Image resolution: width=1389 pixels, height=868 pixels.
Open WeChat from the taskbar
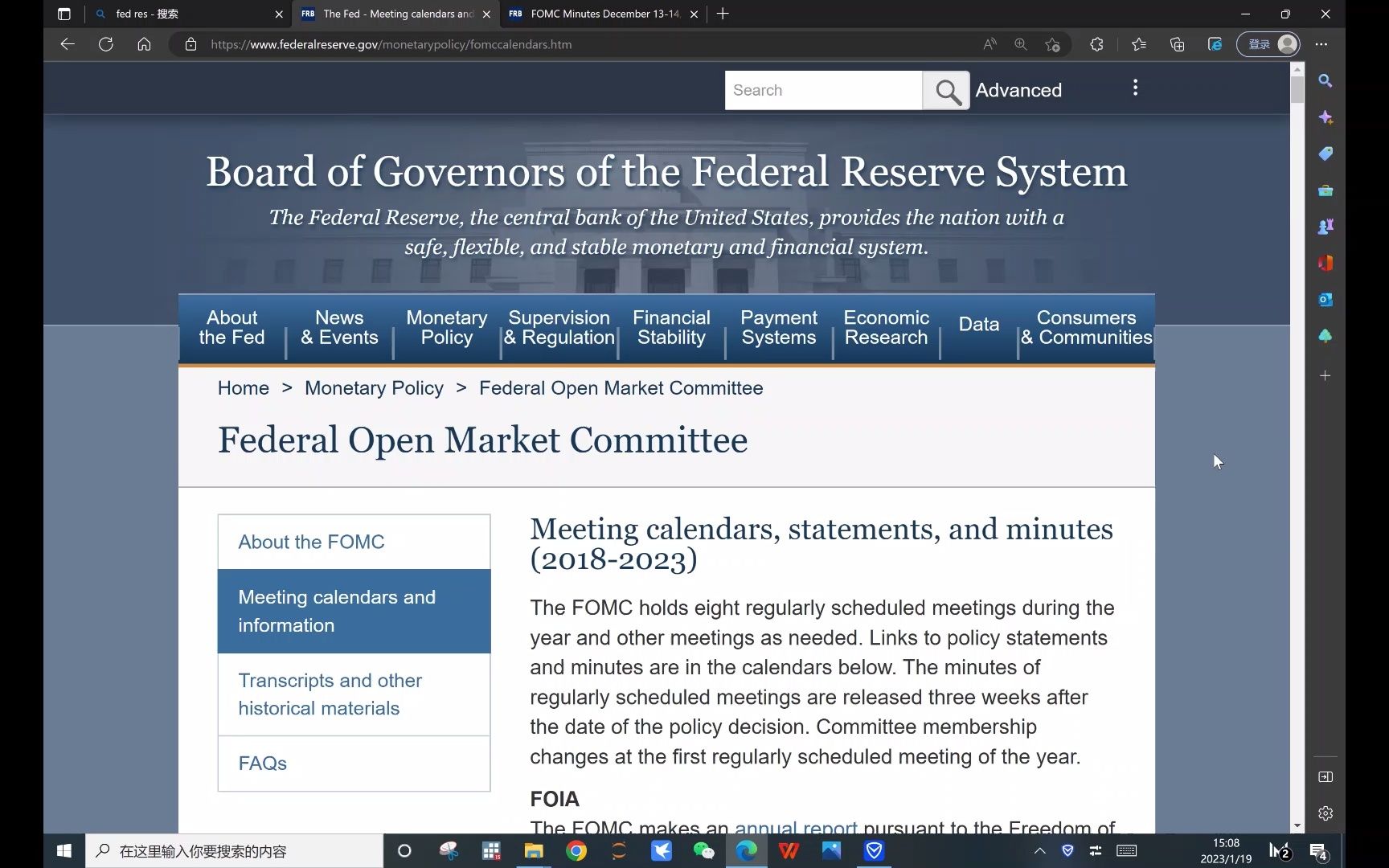pos(703,850)
